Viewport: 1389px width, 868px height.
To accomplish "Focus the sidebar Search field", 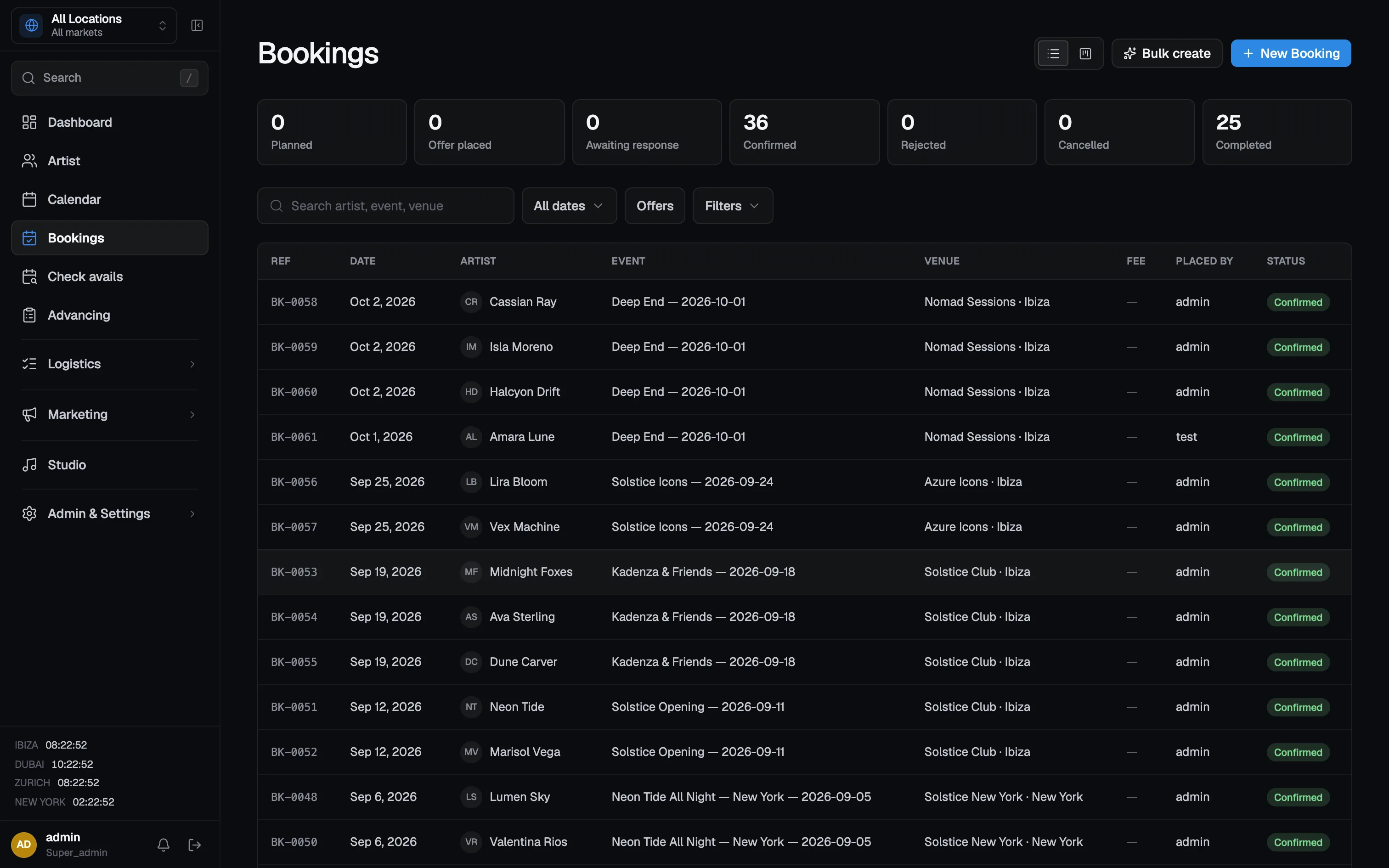I will [110, 78].
